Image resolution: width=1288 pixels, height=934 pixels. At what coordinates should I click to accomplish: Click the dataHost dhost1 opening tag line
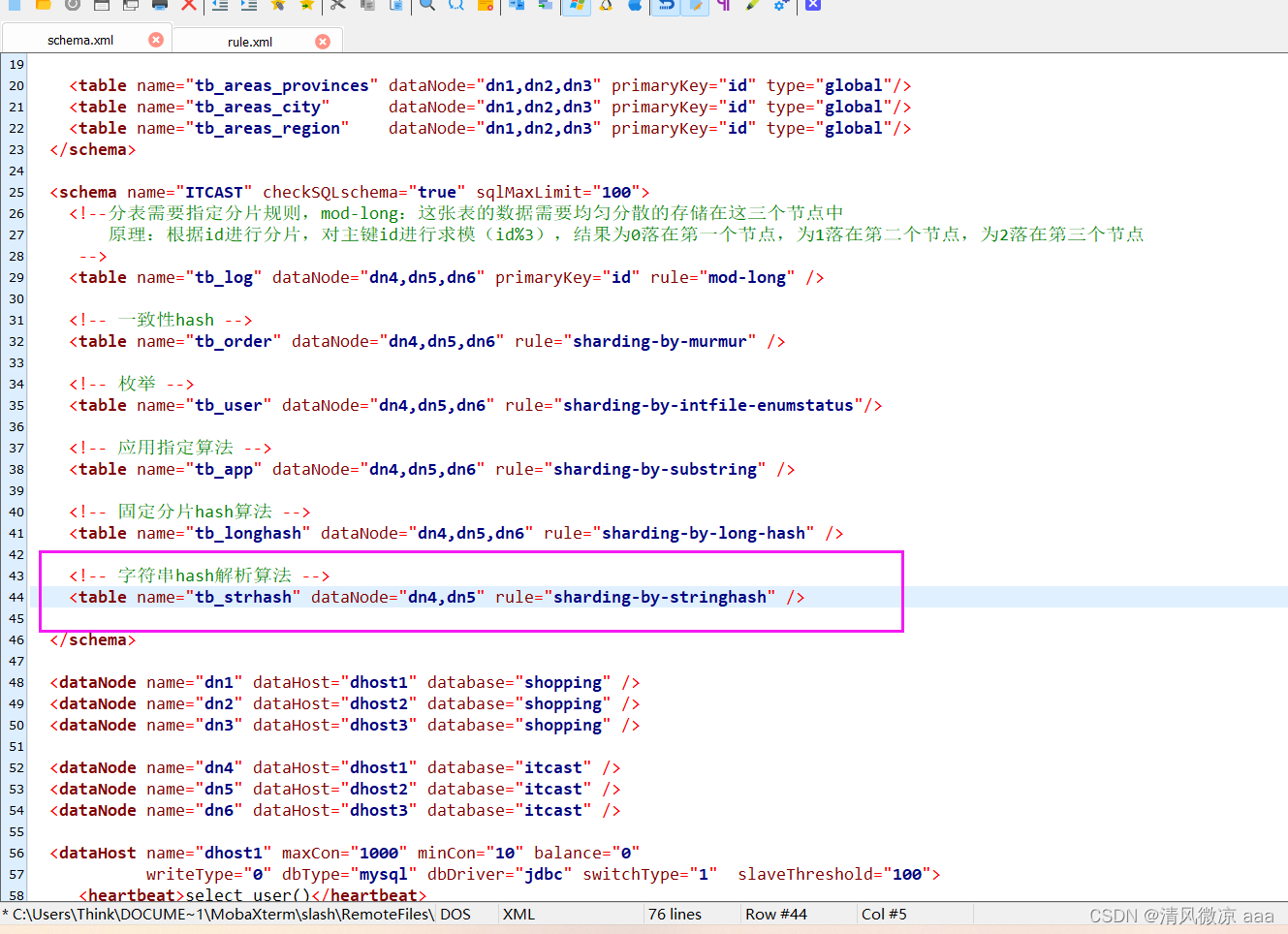344,853
